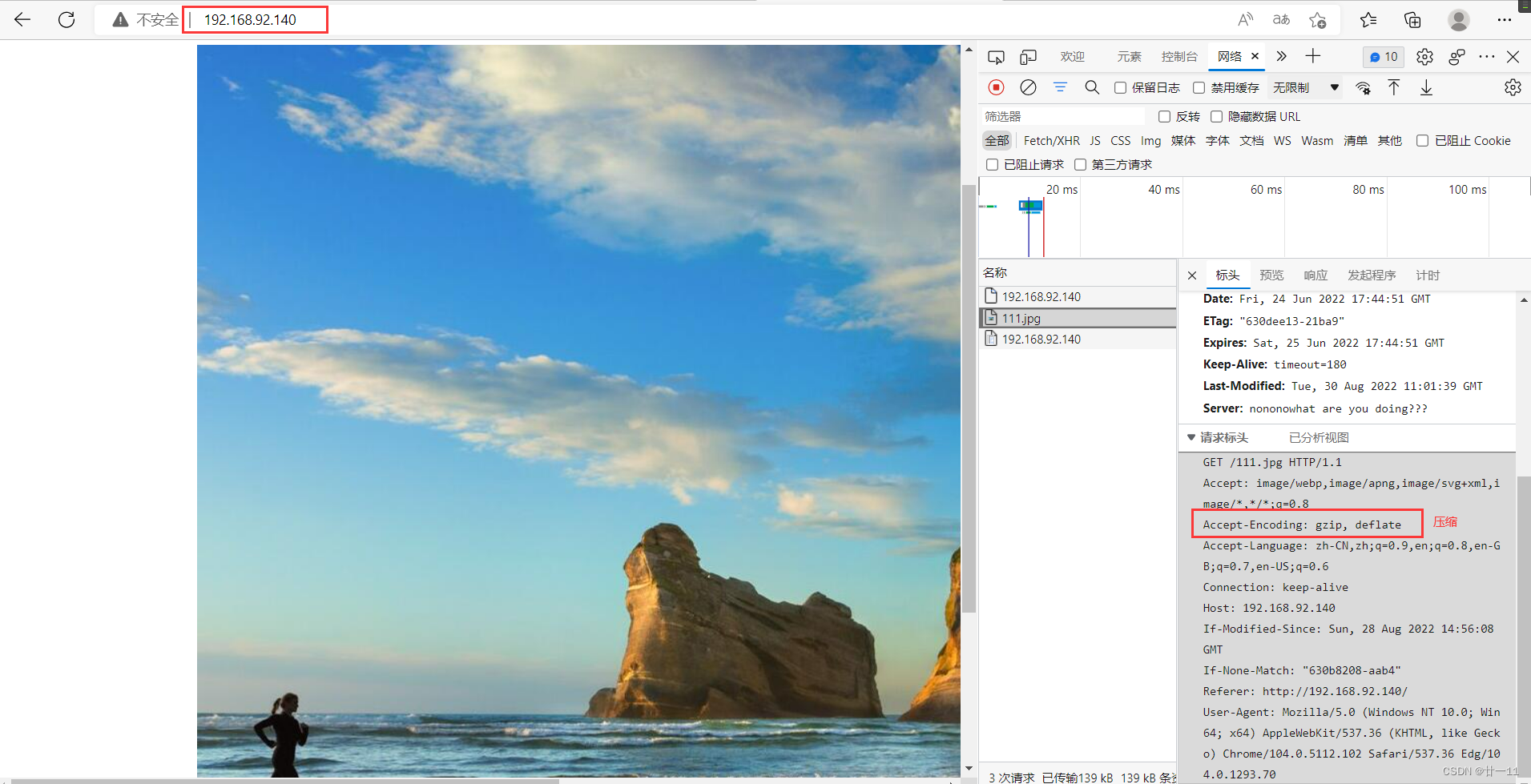Click the browser back arrow

coord(22,20)
